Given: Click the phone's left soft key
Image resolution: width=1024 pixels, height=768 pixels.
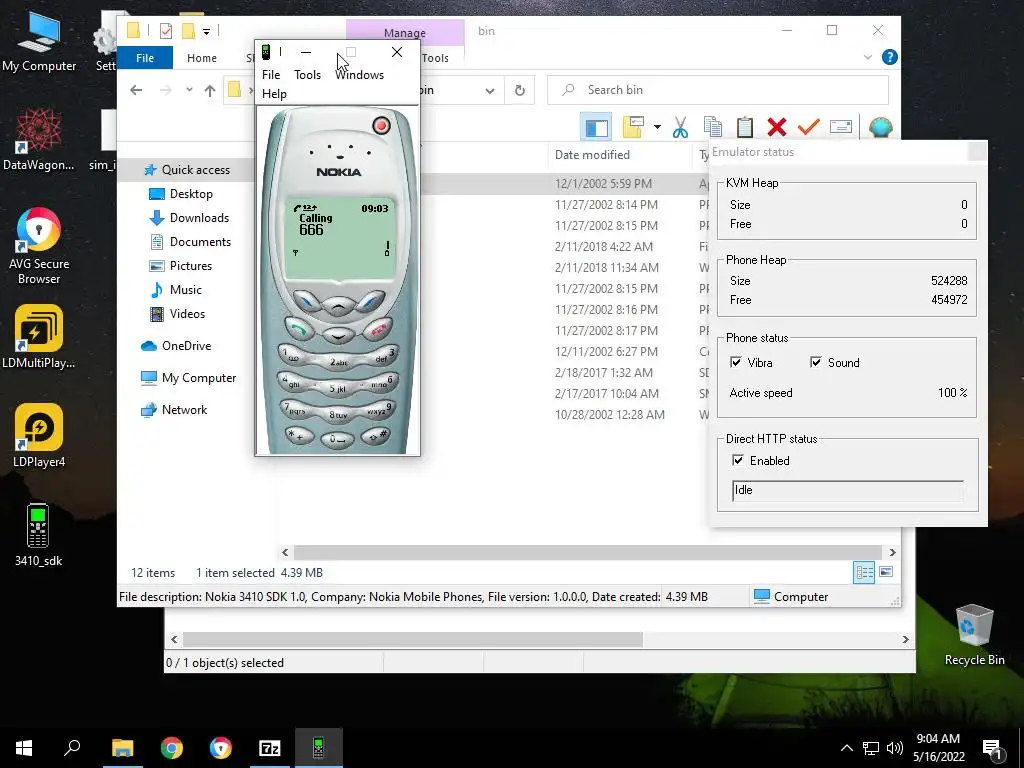Looking at the screenshot, I should click(306, 301).
